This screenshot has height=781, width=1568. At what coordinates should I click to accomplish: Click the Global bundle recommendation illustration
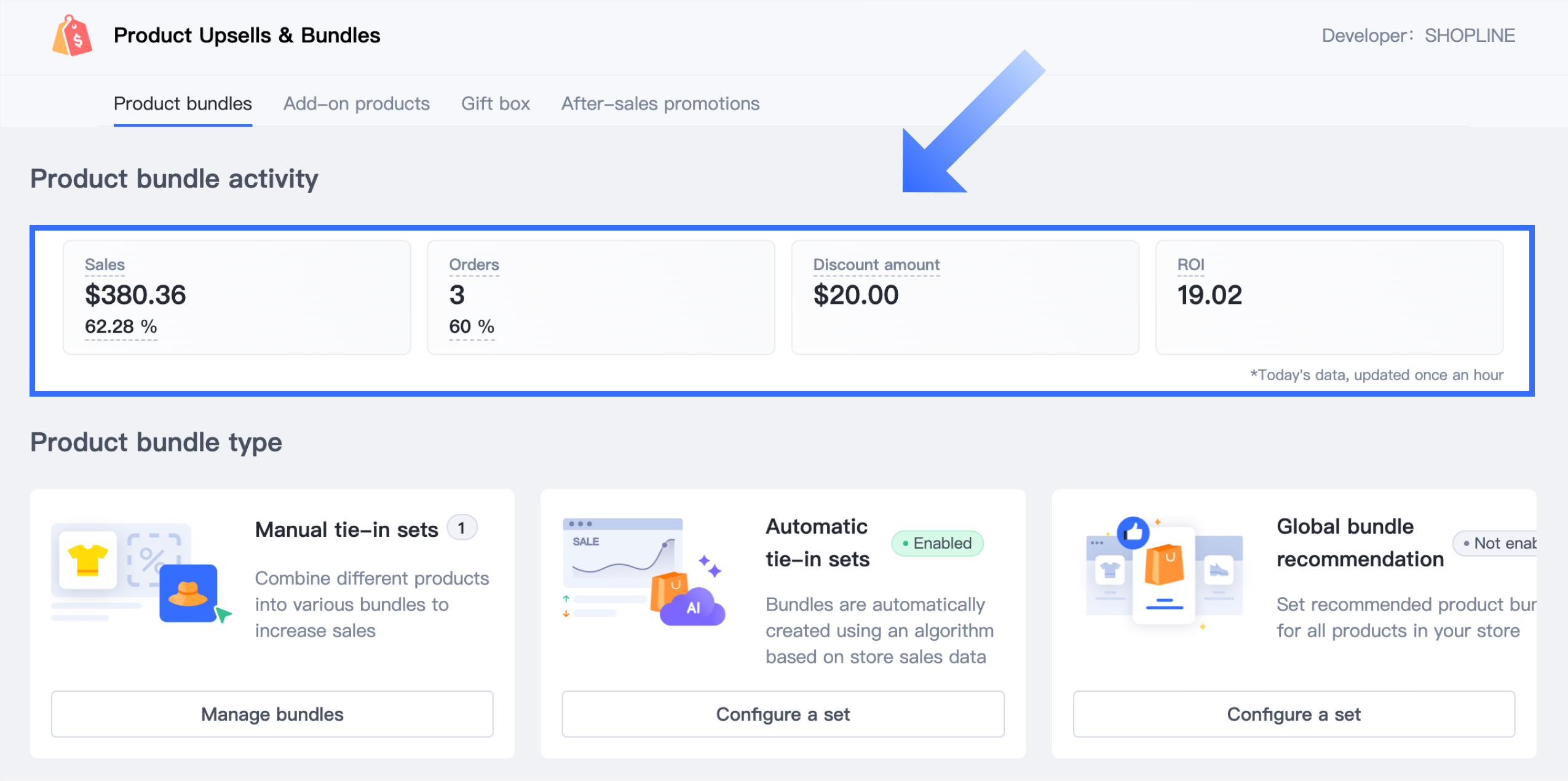coord(1163,572)
